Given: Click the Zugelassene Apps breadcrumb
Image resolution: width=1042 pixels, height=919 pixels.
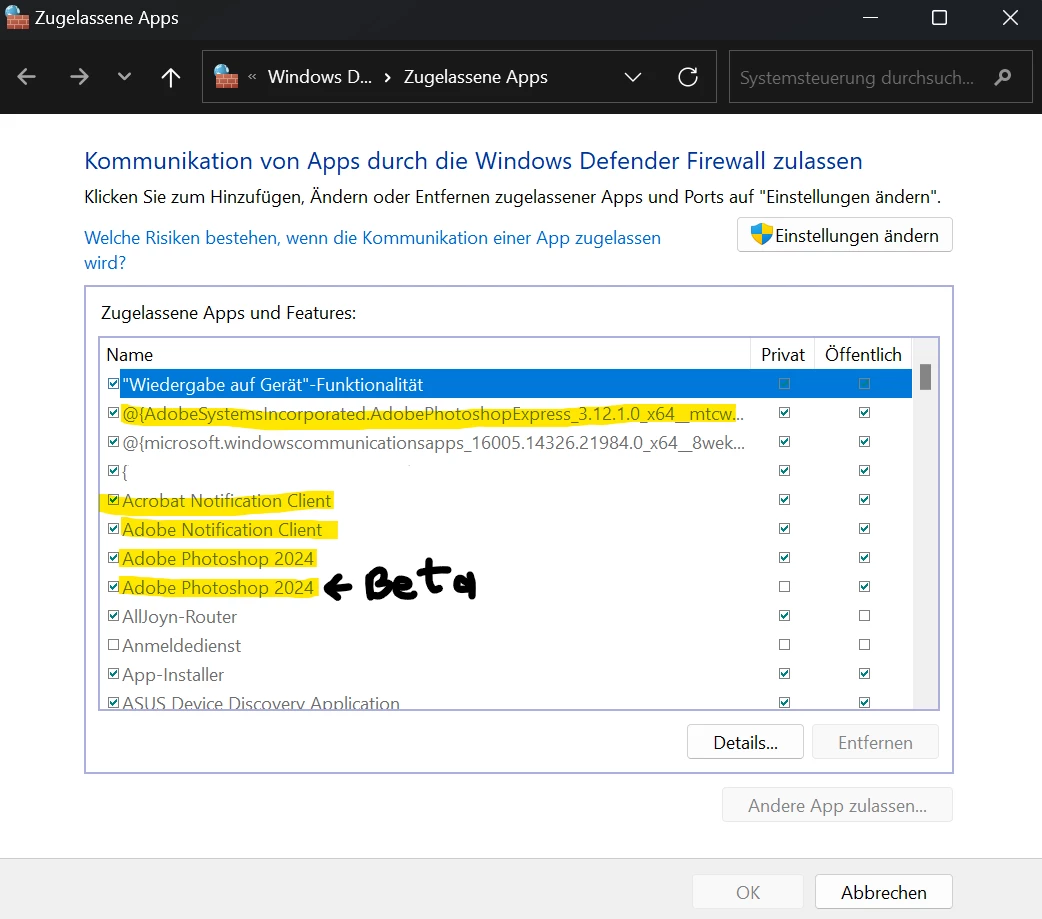Looking at the screenshot, I should [x=476, y=77].
